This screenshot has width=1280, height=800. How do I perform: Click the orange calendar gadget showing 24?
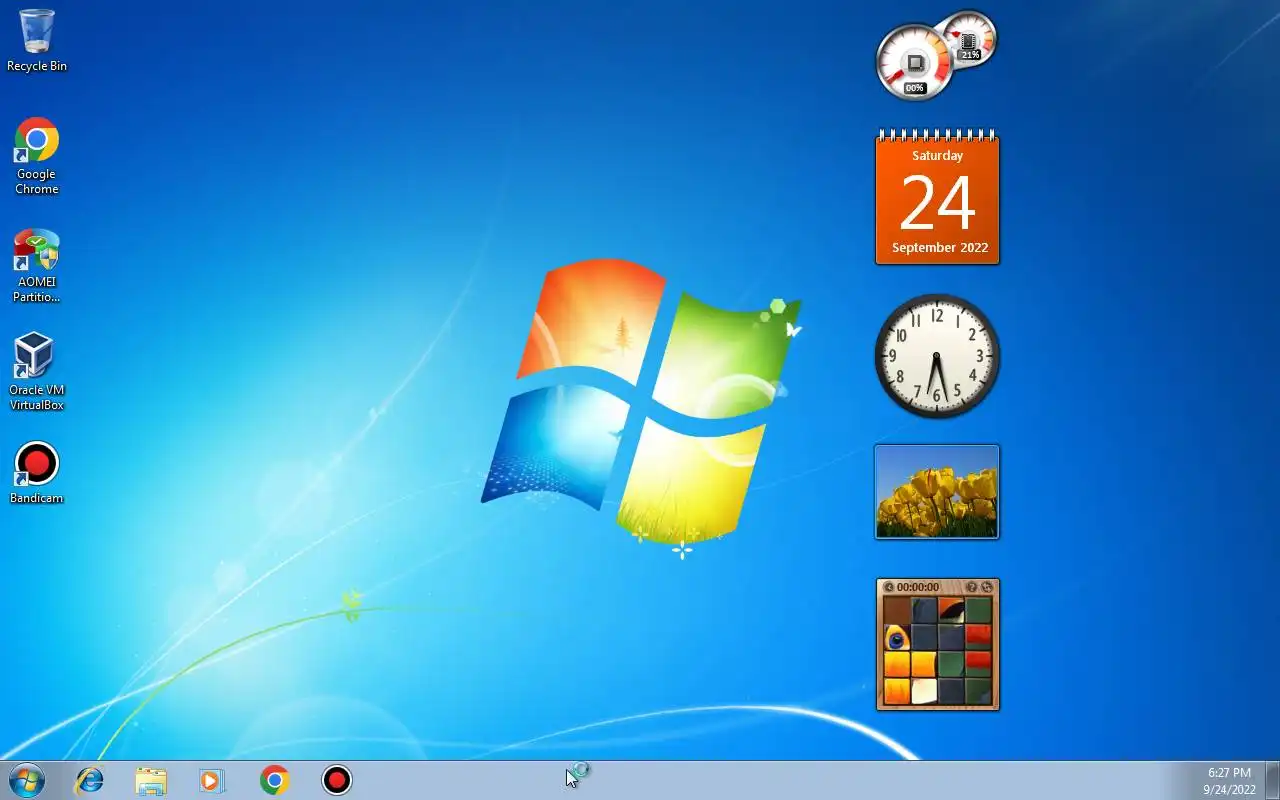click(x=937, y=197)
